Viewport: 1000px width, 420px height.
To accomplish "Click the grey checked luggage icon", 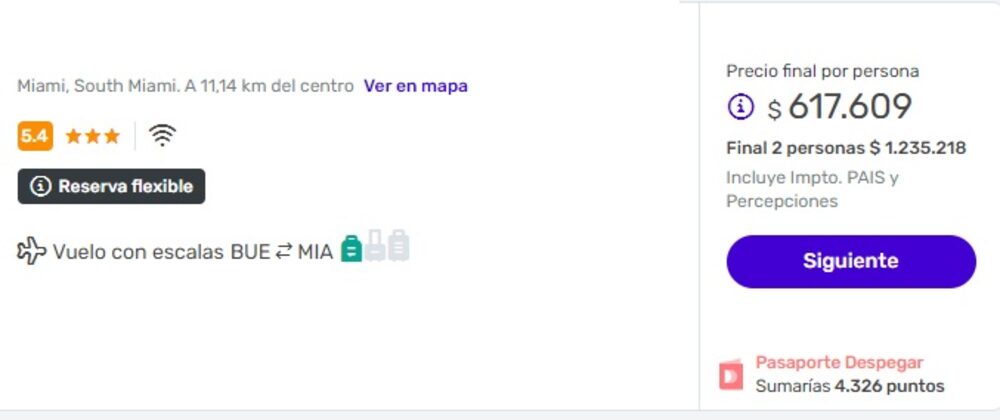I will tap(399, 245).
